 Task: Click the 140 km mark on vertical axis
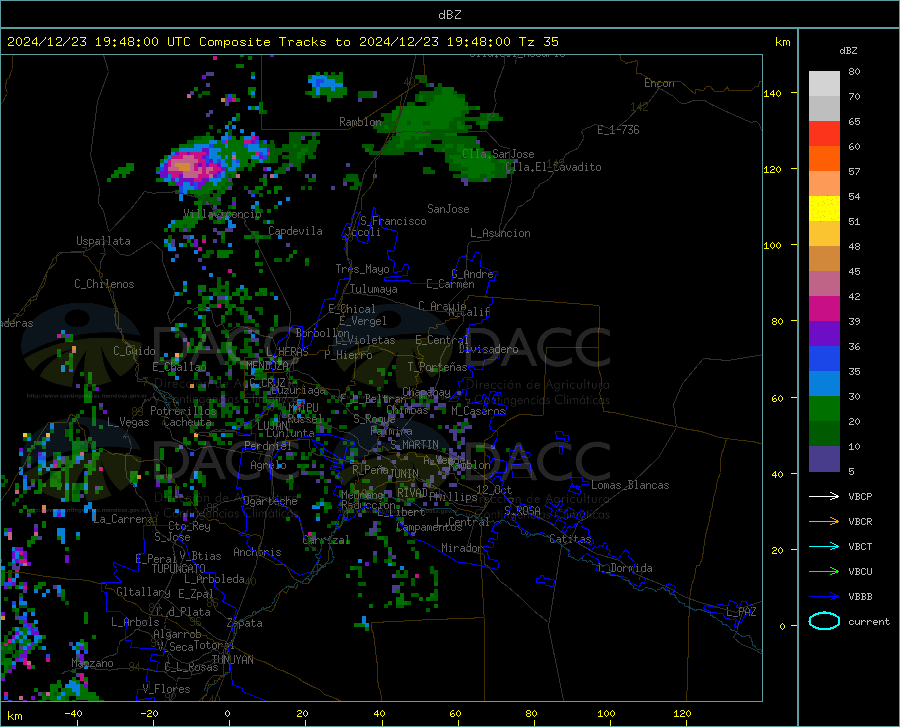[x=772, y=93]
